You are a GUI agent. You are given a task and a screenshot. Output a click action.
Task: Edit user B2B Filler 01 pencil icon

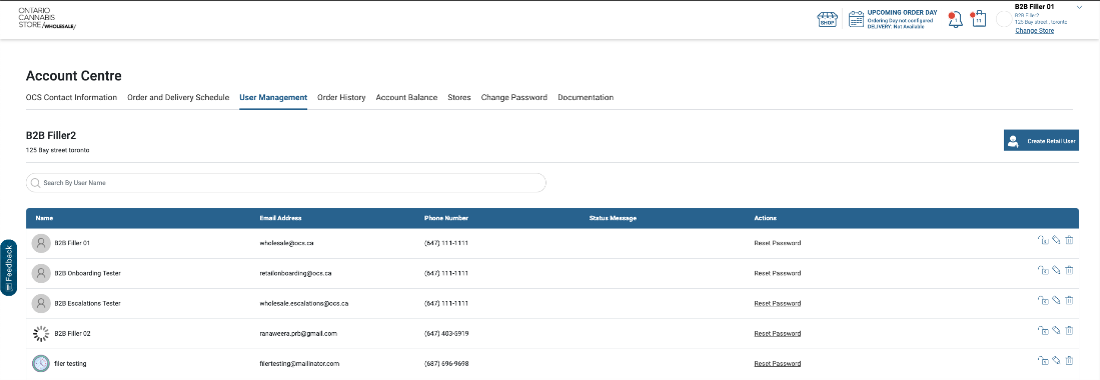[1057, 240]
